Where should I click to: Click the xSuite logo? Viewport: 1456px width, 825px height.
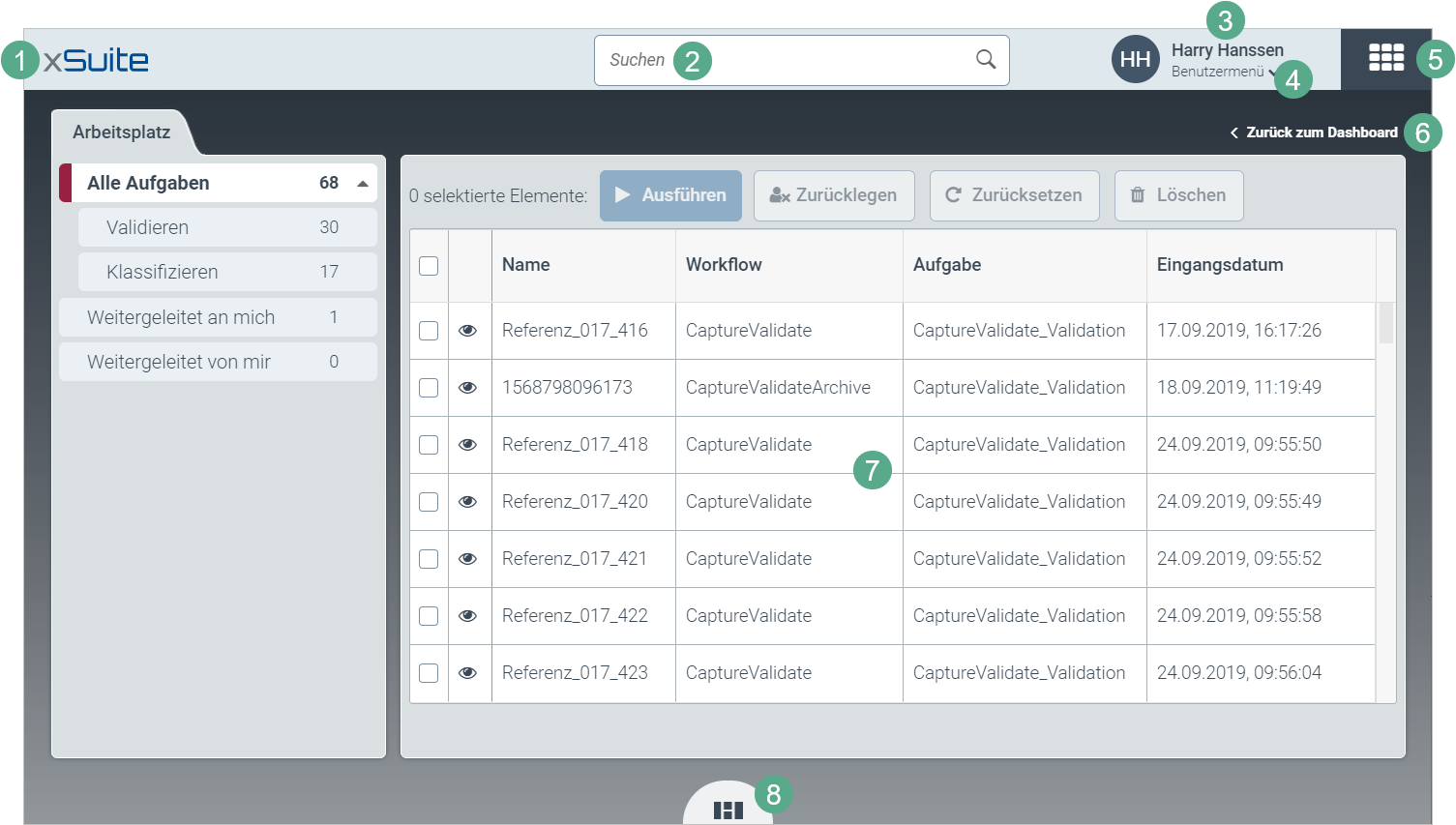(x=96, y=60)
